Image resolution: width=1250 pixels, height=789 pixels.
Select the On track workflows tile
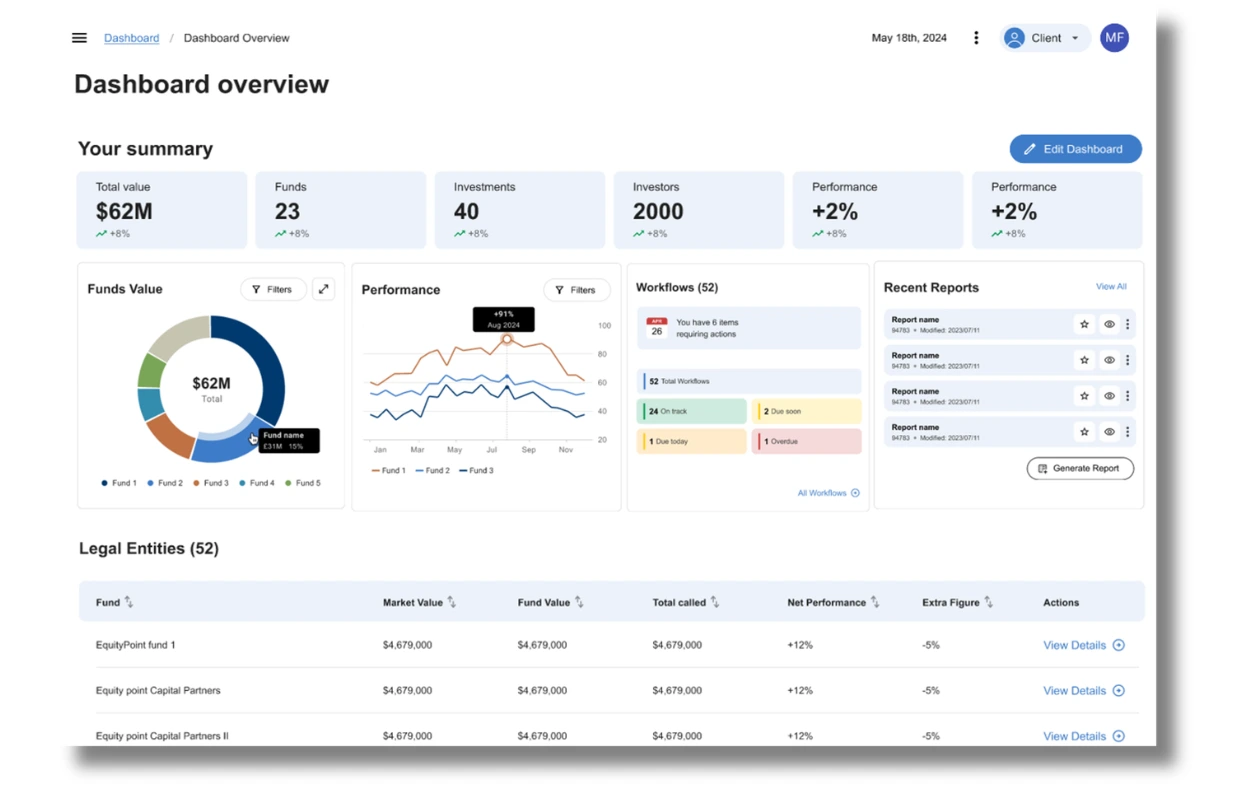click(x=691, y=411)
